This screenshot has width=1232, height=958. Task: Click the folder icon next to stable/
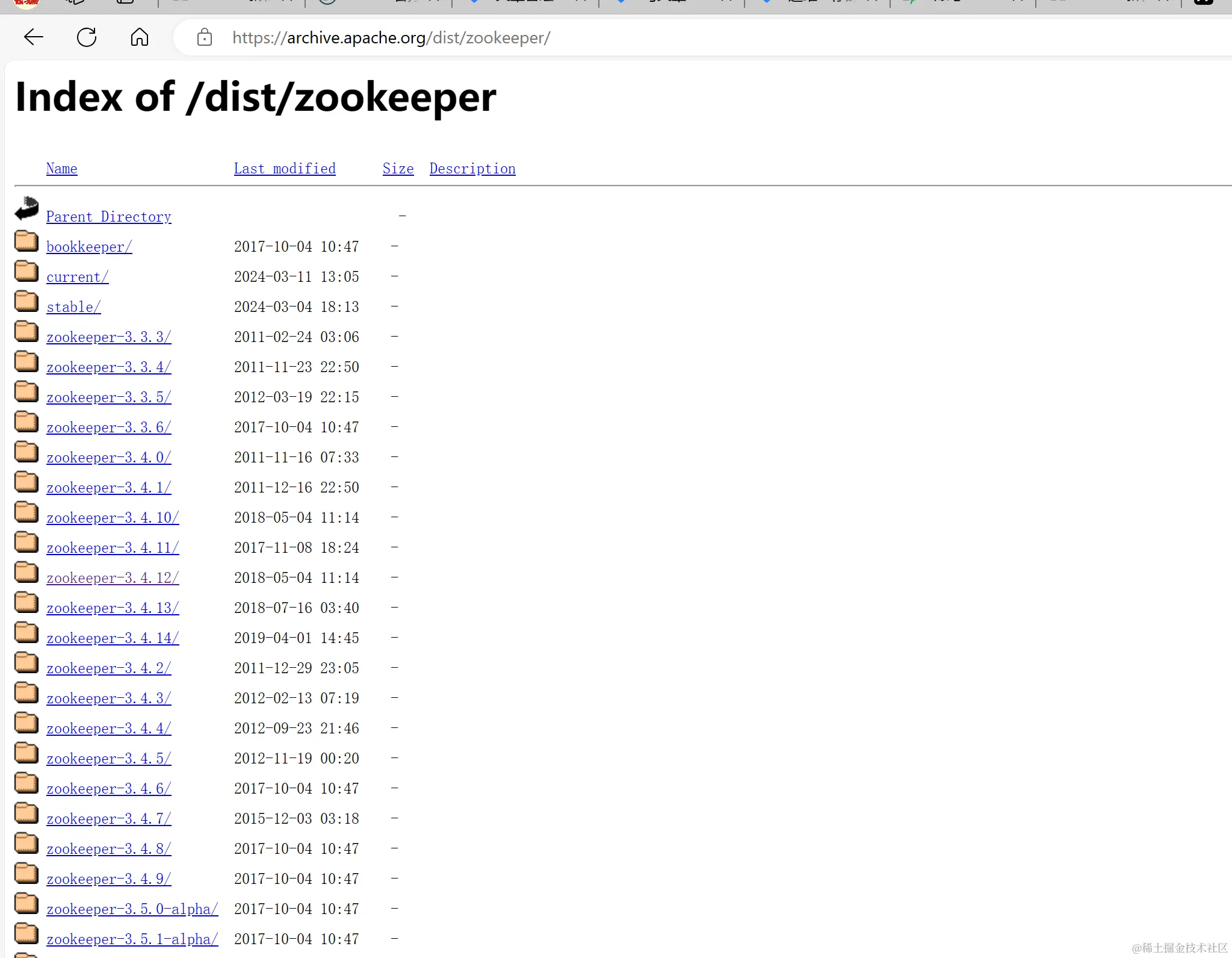(x=26, y=301)
